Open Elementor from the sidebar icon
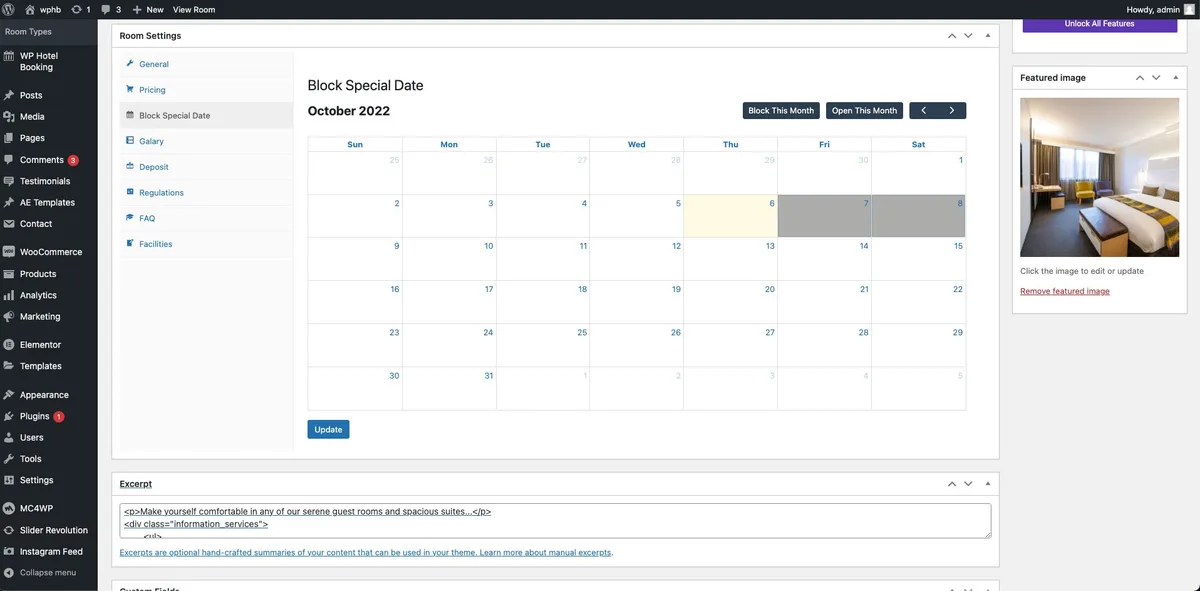 tap(10, 343)
